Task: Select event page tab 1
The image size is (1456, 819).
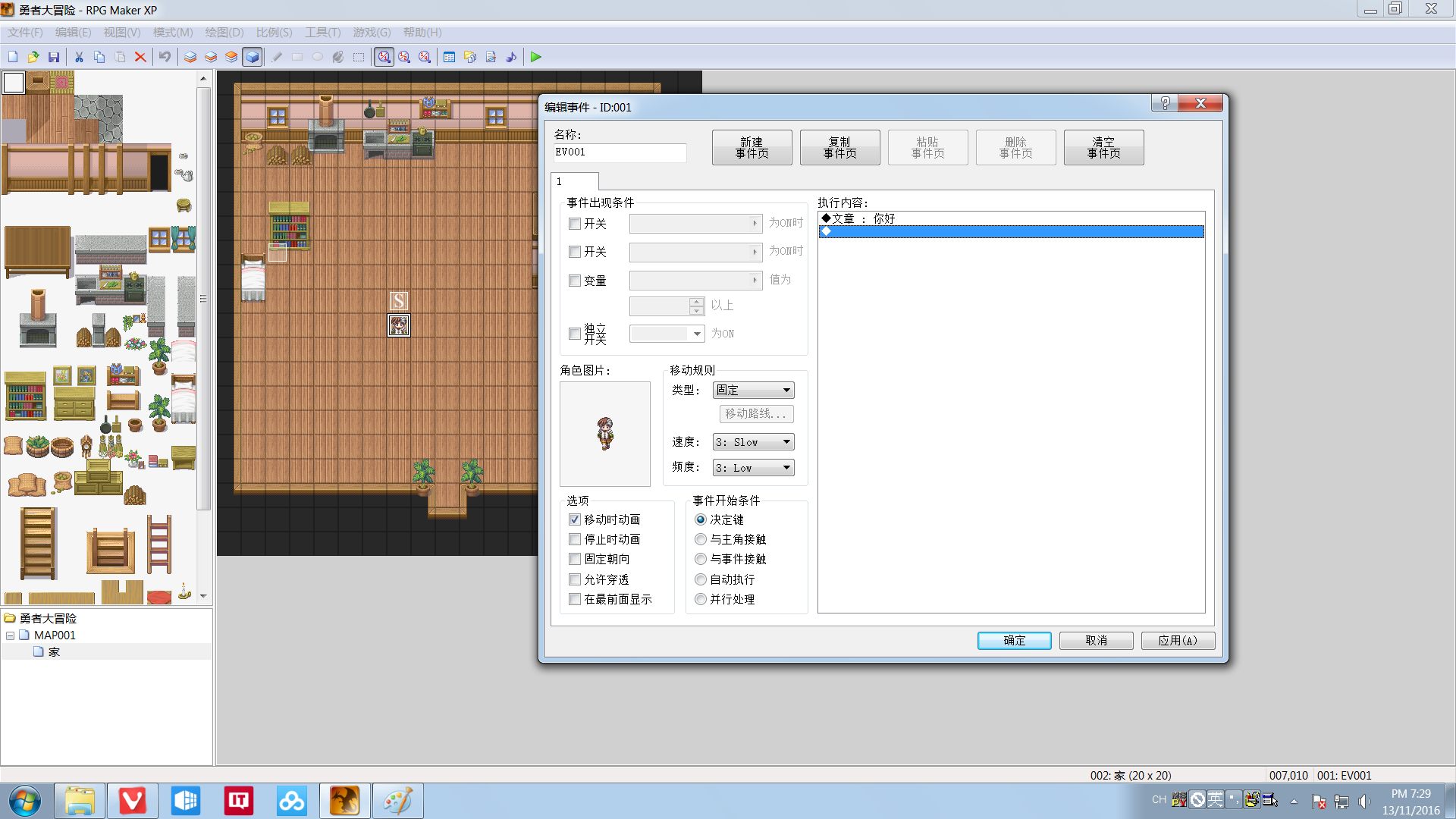Action: (574, 181)
